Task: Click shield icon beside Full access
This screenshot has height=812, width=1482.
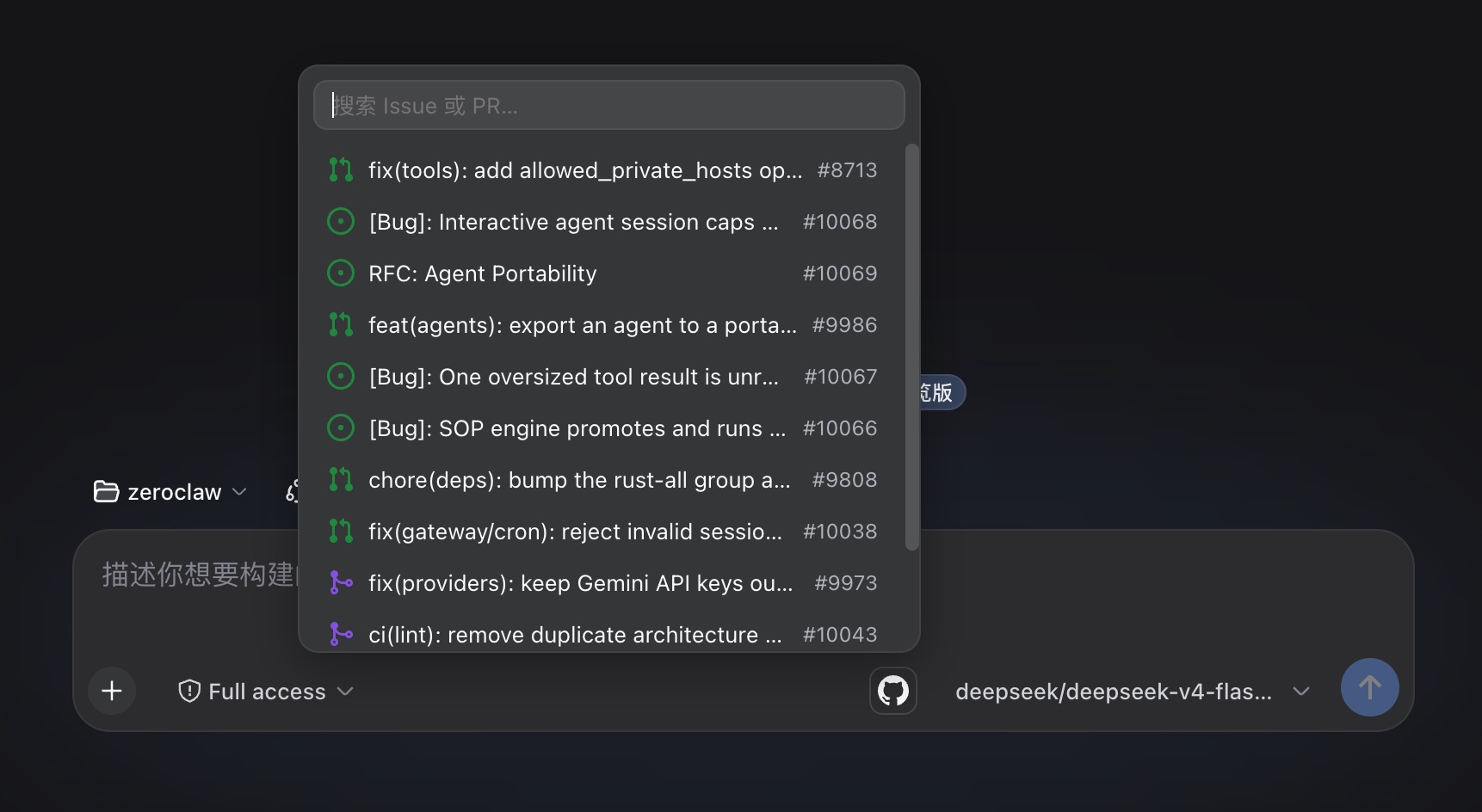Action: point(189,691)
